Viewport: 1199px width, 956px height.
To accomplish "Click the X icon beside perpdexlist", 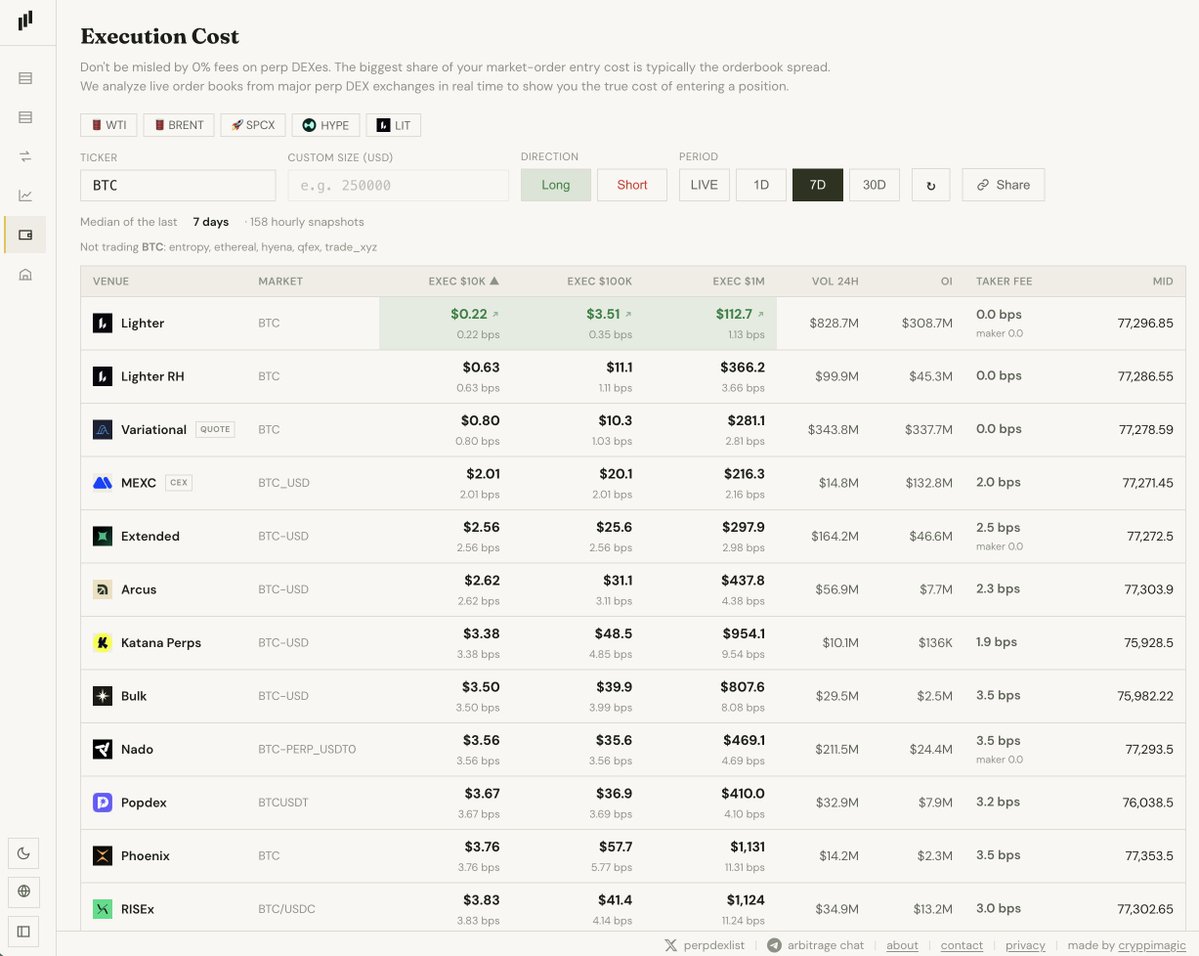I will (671, 945).
